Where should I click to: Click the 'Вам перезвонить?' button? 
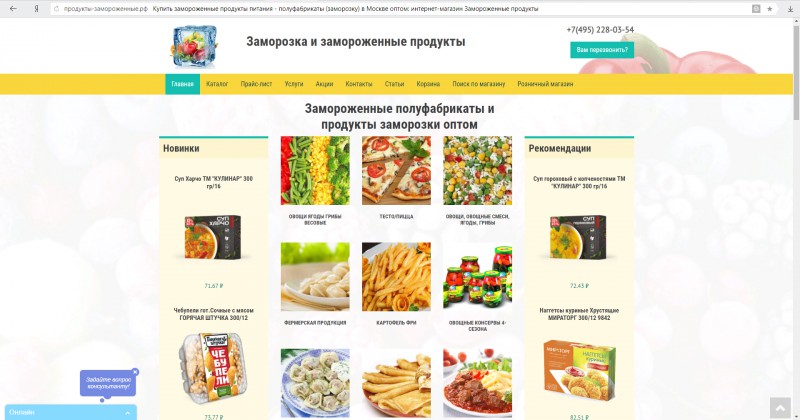tap(602, 50)
